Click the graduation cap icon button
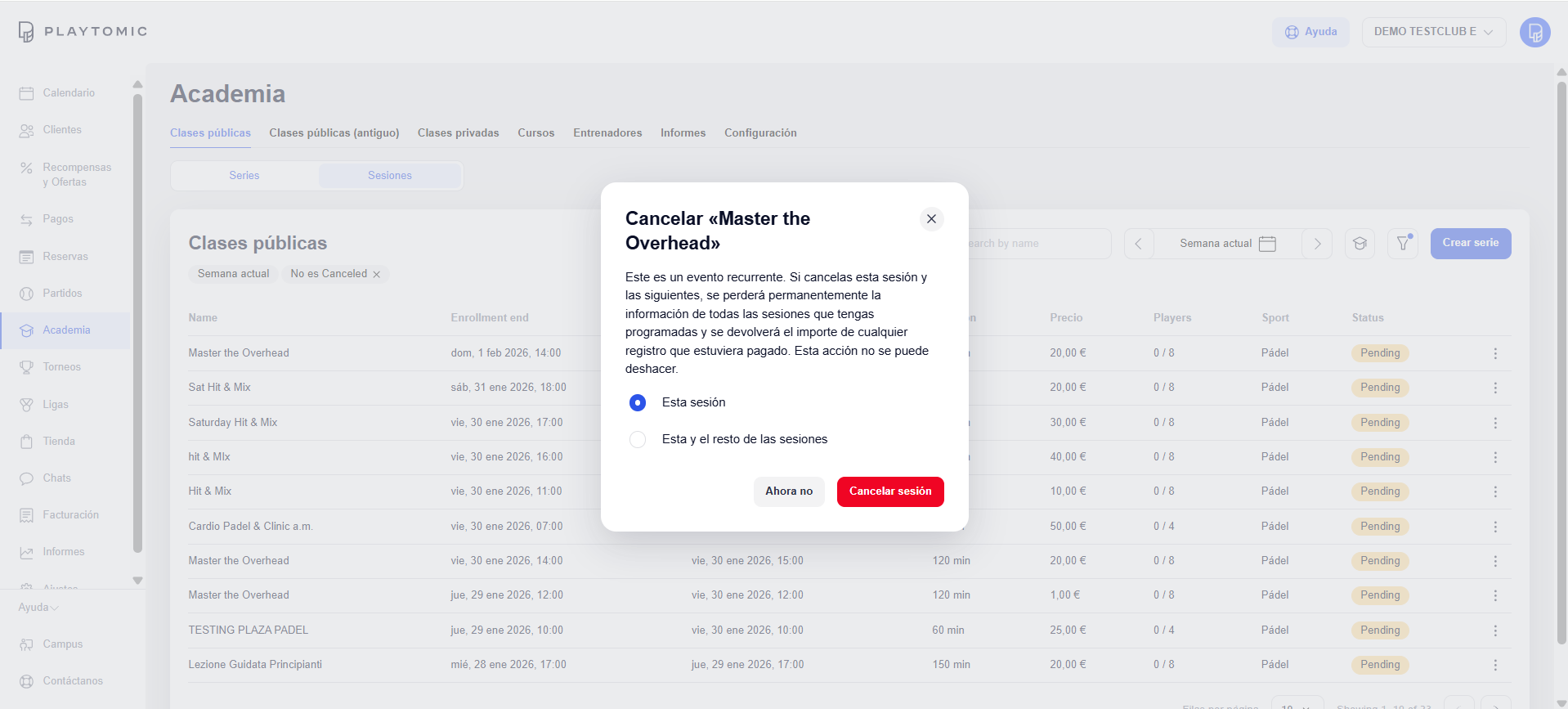This screenshot has height=709, width=1568. pos(1360,244)
